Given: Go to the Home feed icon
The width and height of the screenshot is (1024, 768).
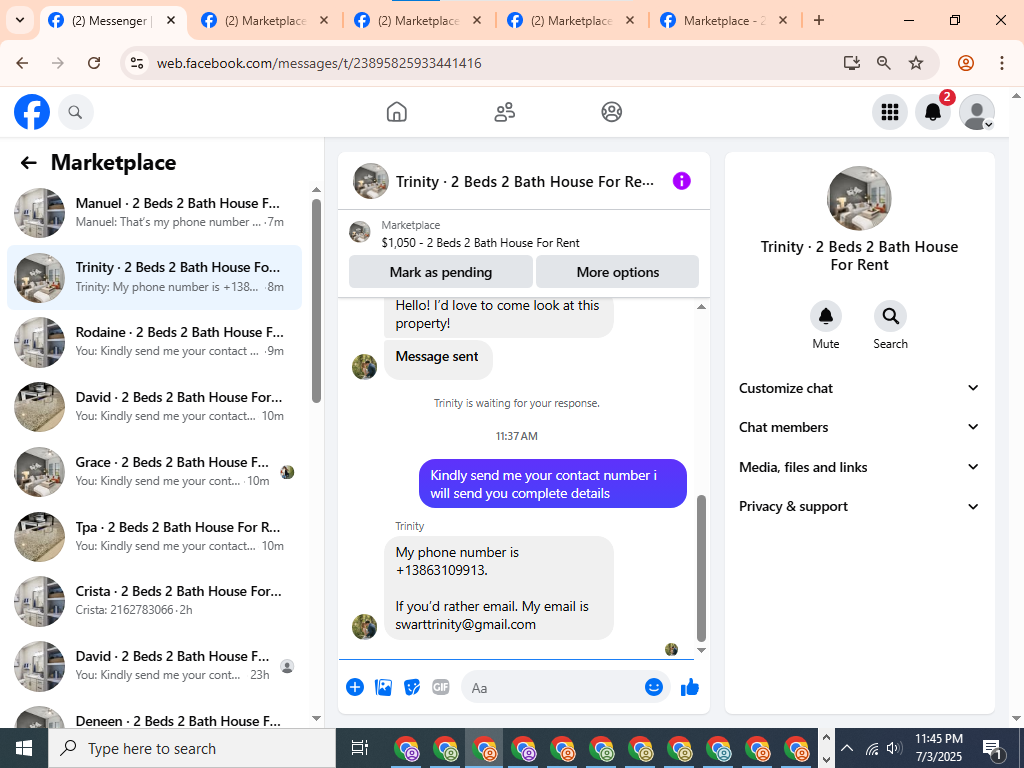Looking at the screenshot, I should pos(396,112).
